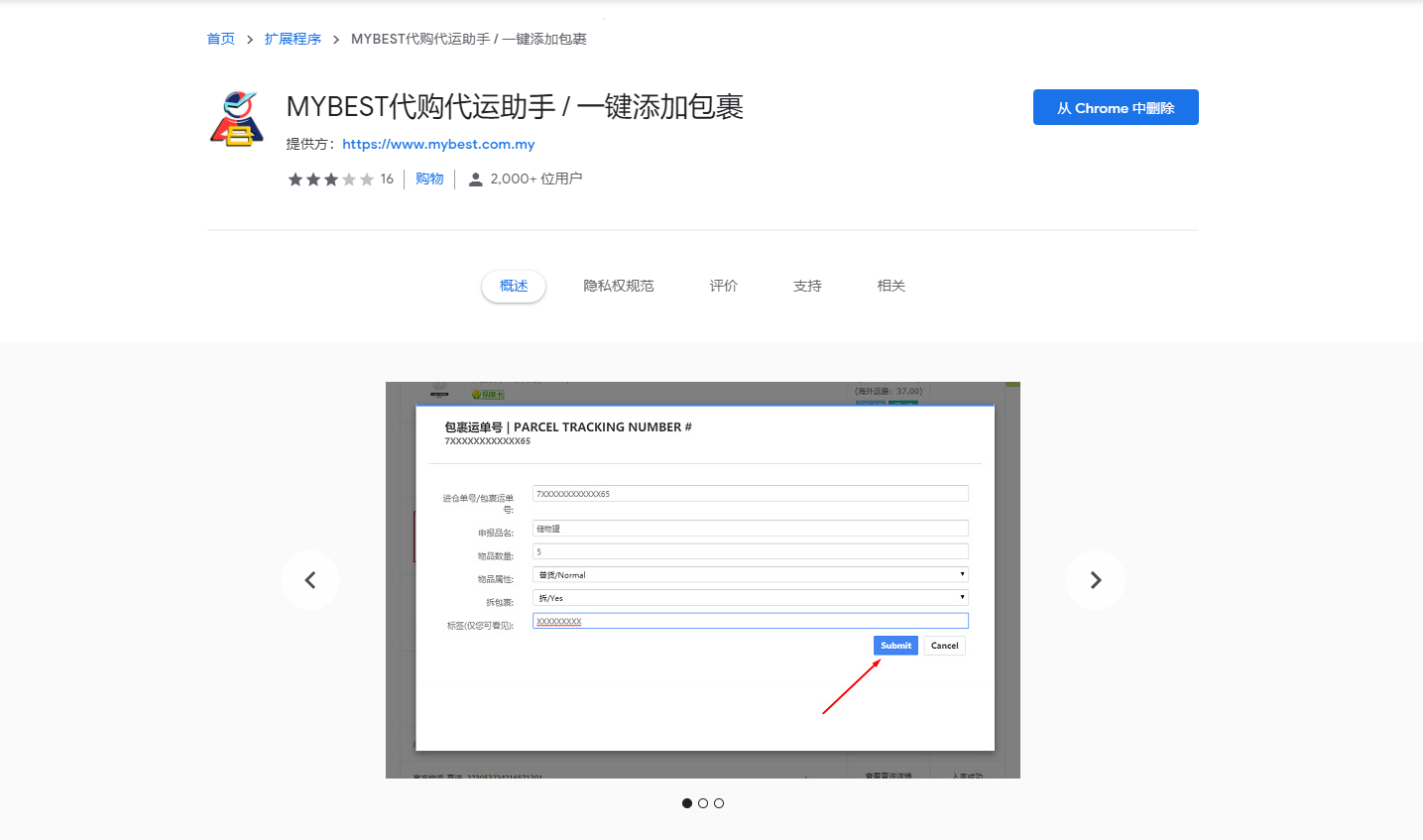Show next screenshot with right arrow
The image size is (1423, 840).
point(1096,580)
